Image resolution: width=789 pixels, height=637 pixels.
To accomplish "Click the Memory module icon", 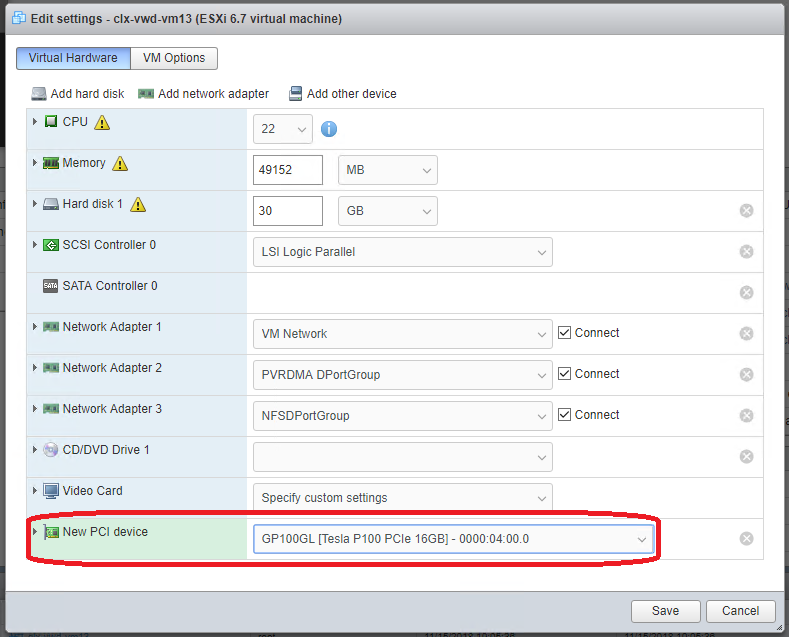I will pos(51,163).
